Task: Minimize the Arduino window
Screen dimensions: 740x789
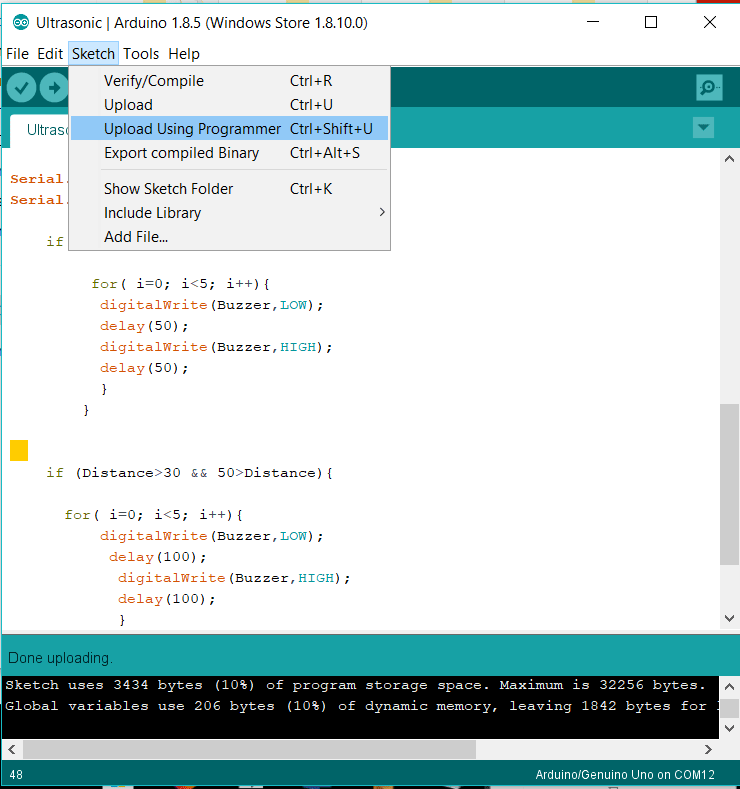Action: click(x=593, y=22)
